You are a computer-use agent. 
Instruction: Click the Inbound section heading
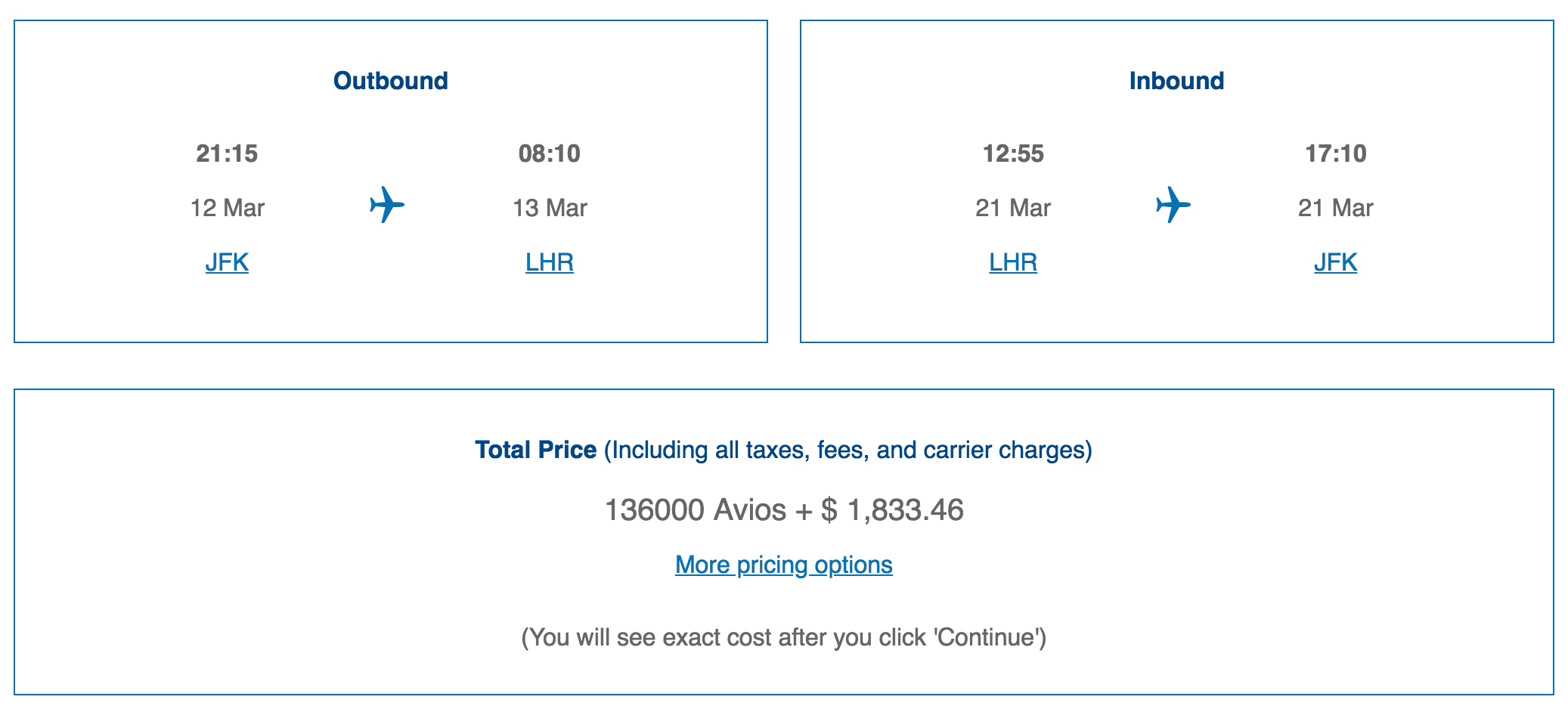1176,81
